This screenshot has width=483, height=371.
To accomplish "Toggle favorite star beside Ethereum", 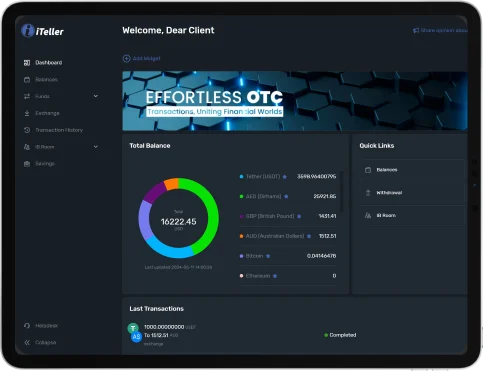I will point(275,276).
